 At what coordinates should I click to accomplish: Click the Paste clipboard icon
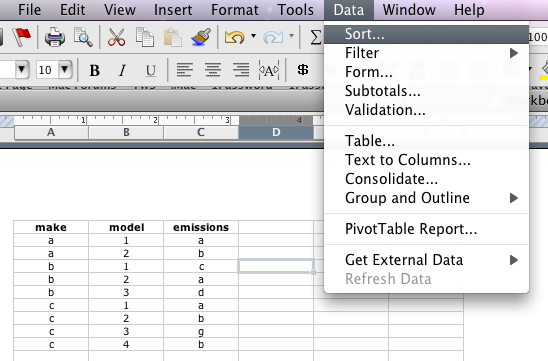[172, 37]
